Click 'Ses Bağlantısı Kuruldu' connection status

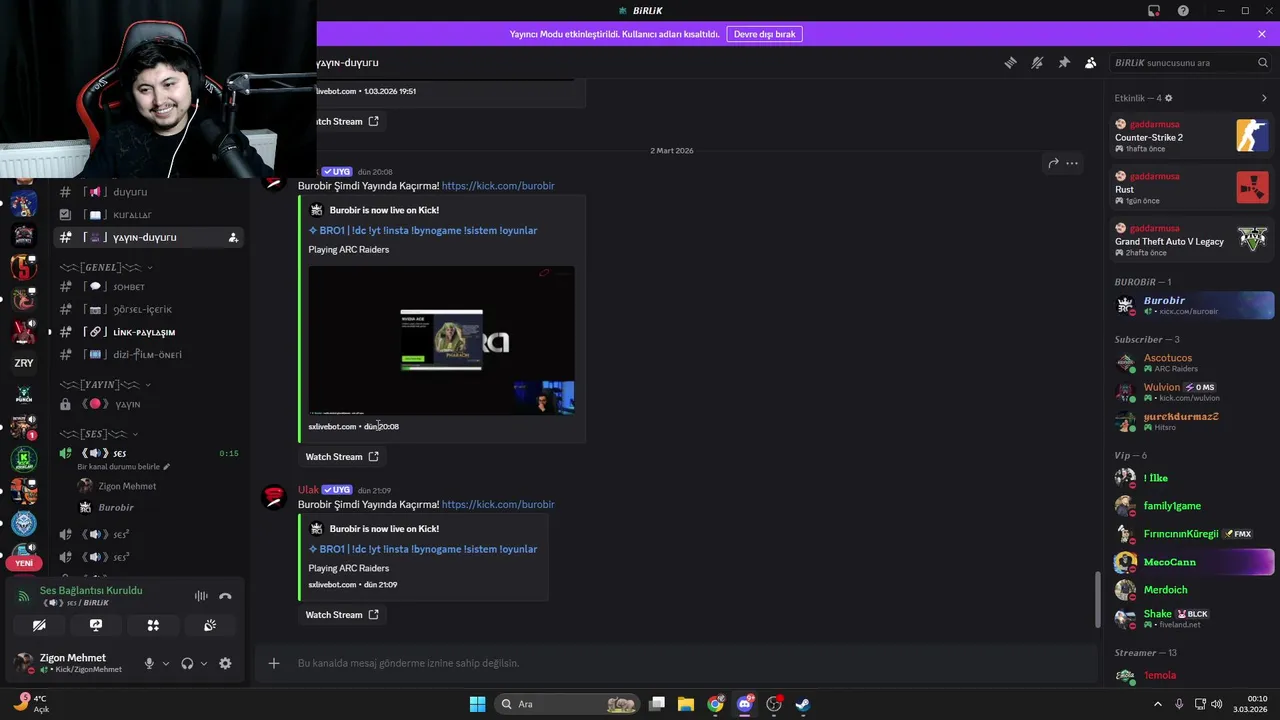click(91, 591)
